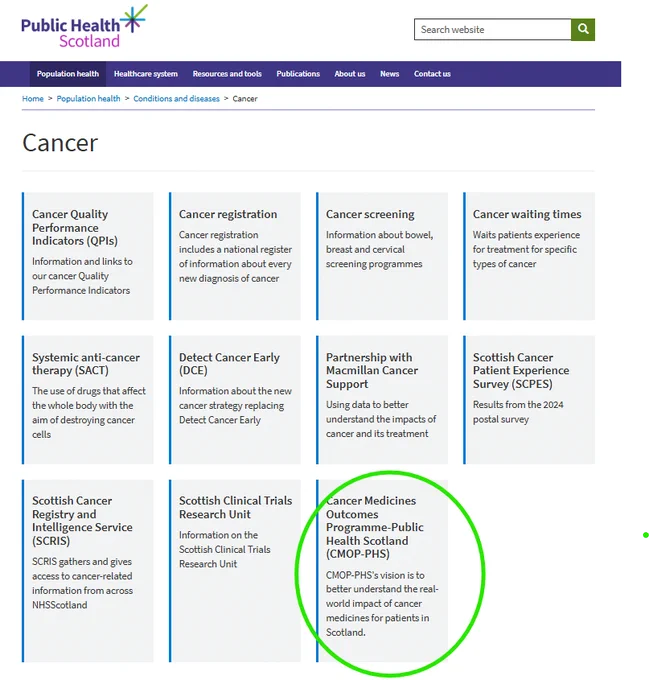Viewport: 649px width, 680px height.
Task: Open Cancer Quality Performance Indicators (QPIs) card
Action: click(x=88, y=256)
